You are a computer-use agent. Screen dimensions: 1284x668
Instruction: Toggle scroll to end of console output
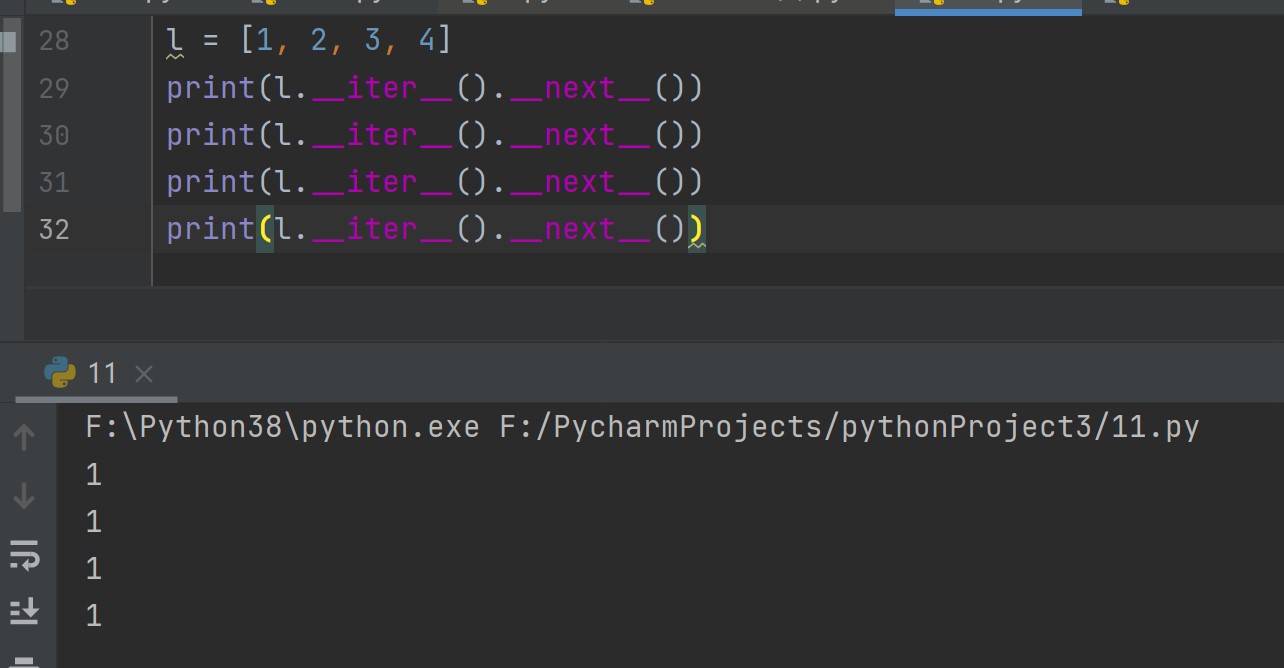pos(24,610)
